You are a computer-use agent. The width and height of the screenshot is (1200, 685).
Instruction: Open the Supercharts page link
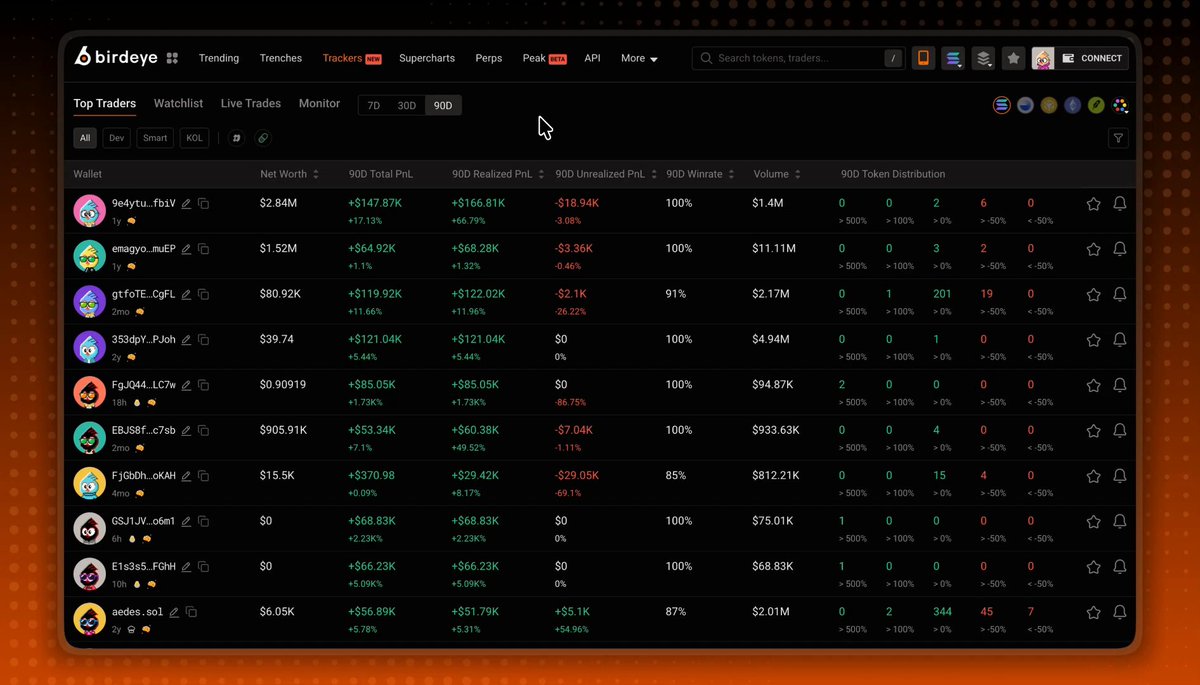427,58
